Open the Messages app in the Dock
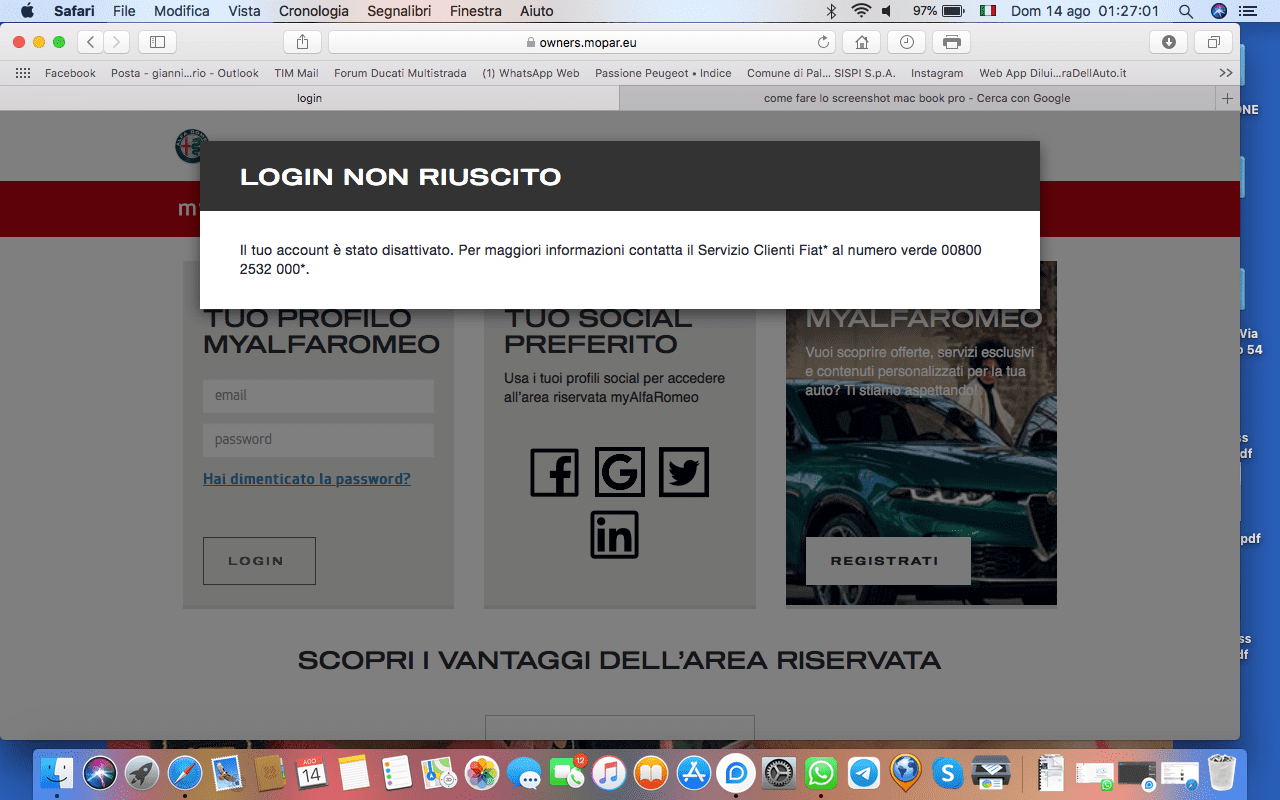The width and height of the screenshot is (1280, 800). coord(524,773)
